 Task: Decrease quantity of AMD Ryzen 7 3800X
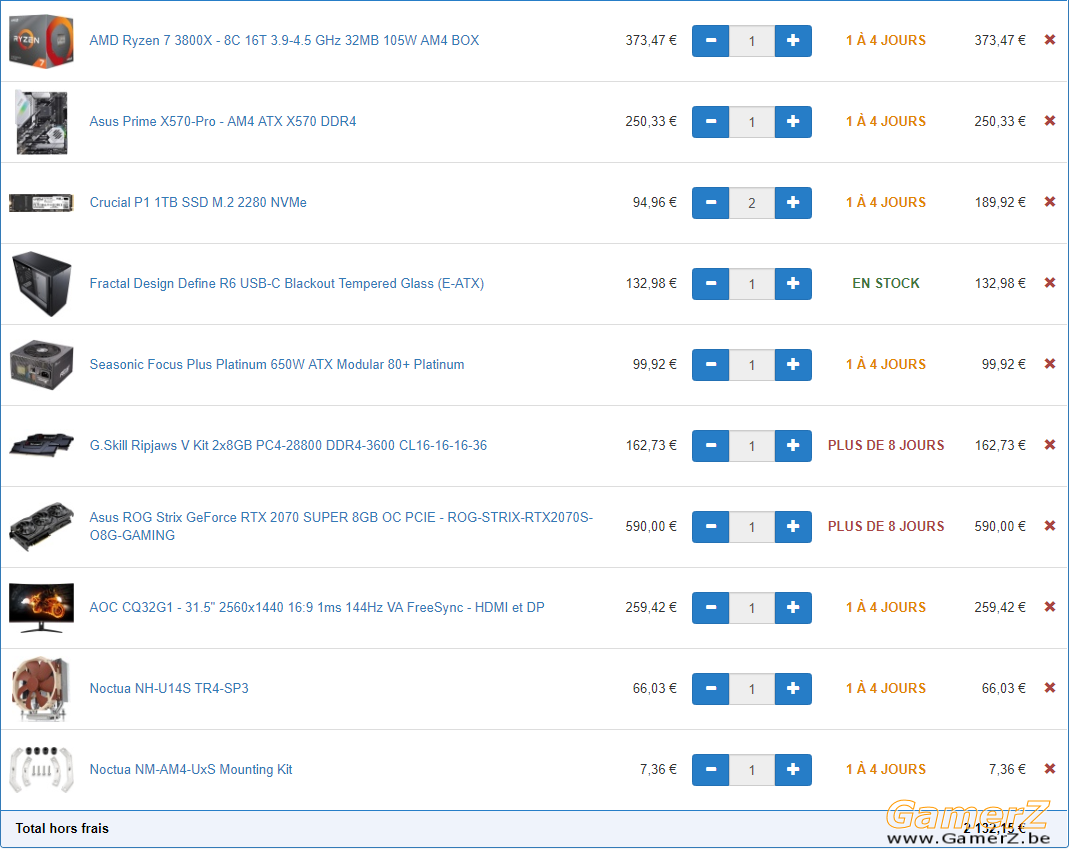(710, 41)
